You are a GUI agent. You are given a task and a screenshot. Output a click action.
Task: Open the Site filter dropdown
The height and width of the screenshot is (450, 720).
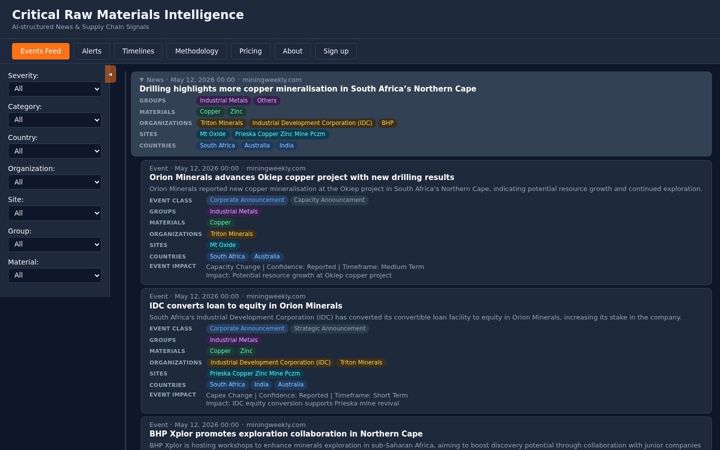(55, 213)
